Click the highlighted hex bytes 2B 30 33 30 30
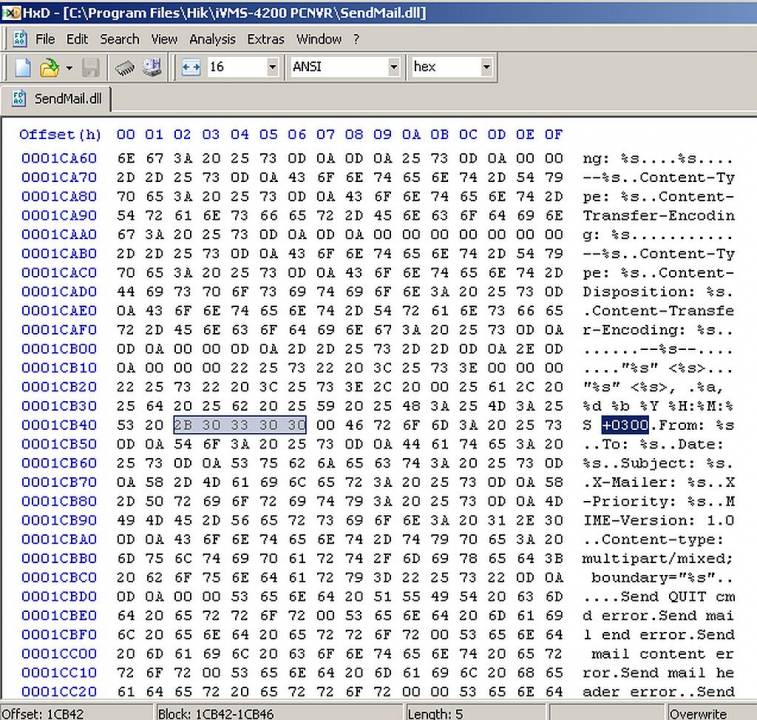Screen dimensions: 757x720 coord(240,425)
